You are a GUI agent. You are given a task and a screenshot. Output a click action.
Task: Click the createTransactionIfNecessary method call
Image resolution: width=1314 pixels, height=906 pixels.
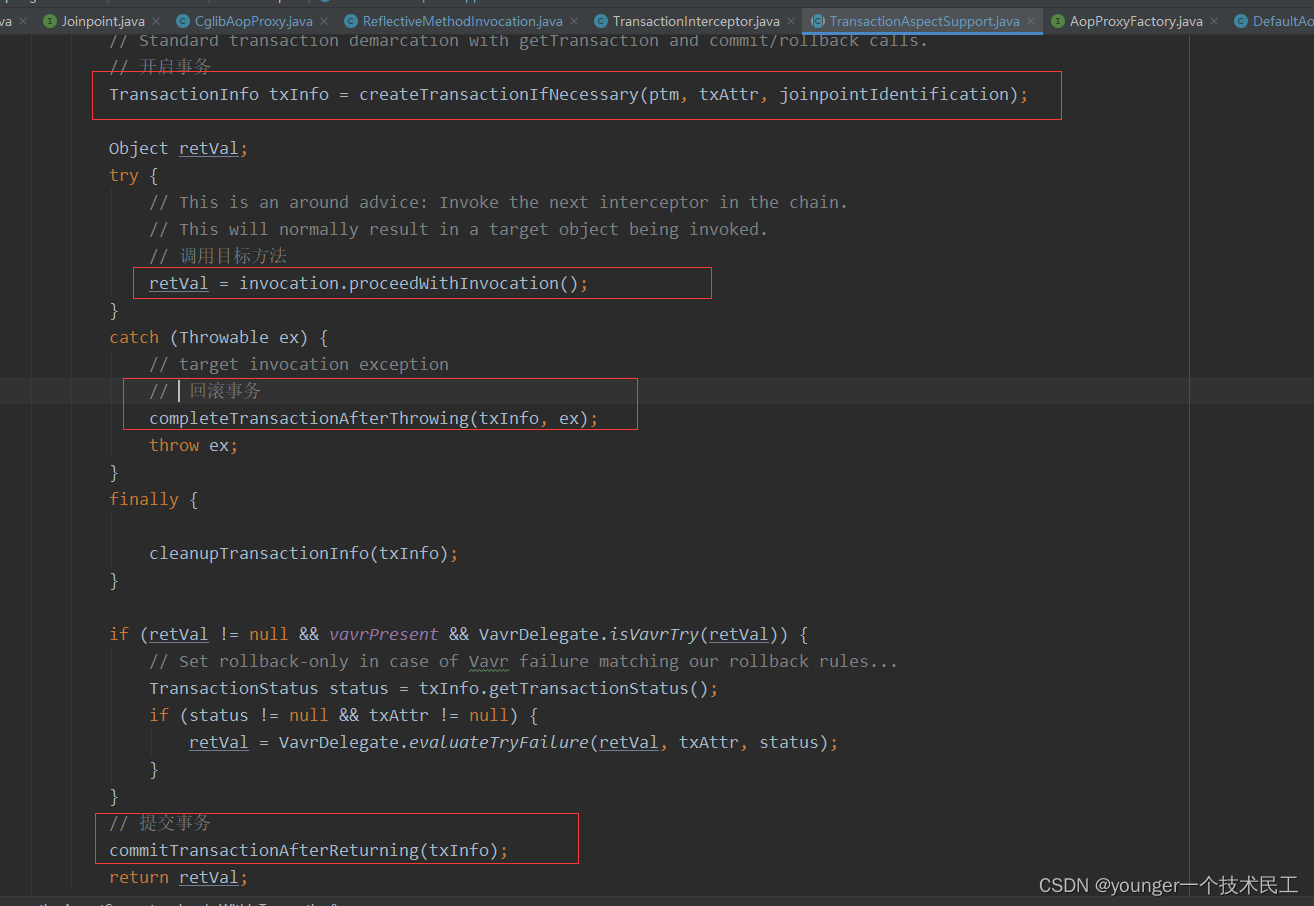(x=498, y=94)
